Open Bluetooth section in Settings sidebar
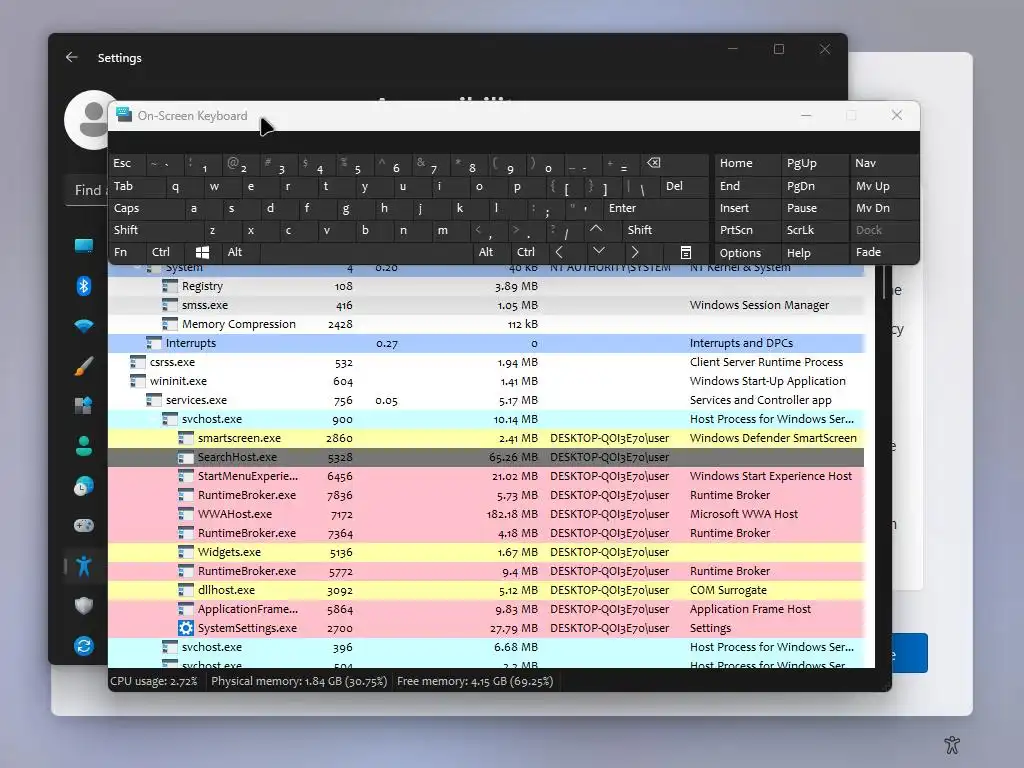This screenshot has height=768, width=1024. (x=84, y=286)
